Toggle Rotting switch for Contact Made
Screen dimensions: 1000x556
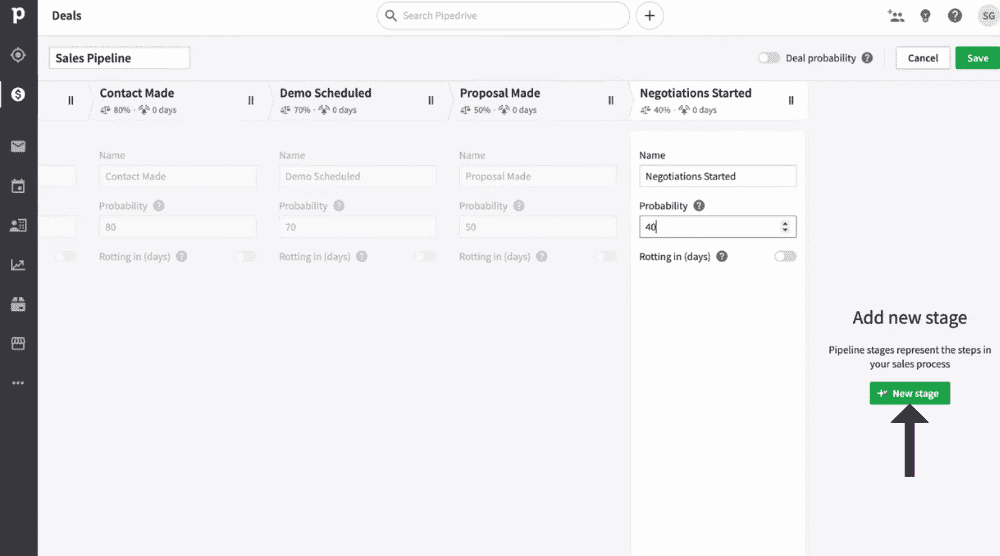pos(245,256)
